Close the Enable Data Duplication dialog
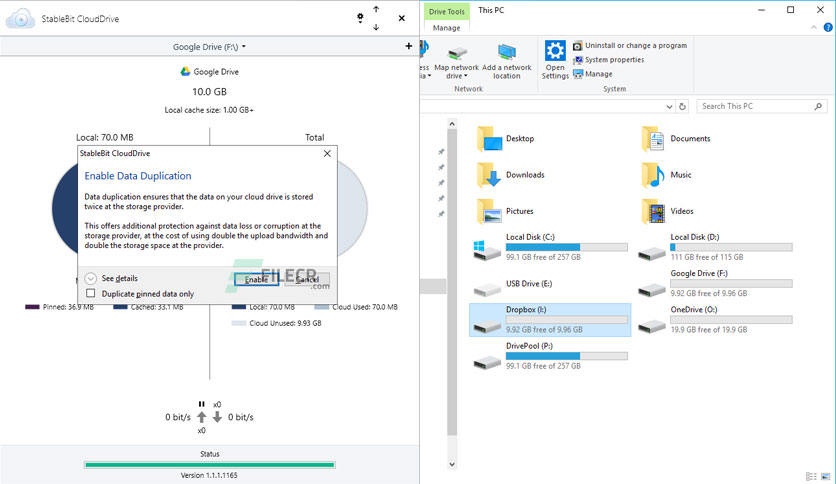 click(x=327, y=154)
